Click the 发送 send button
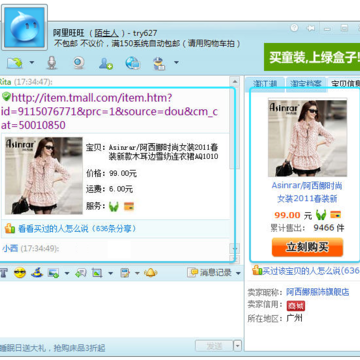Viewport: 360px width, 360px height. click(214, 346)
